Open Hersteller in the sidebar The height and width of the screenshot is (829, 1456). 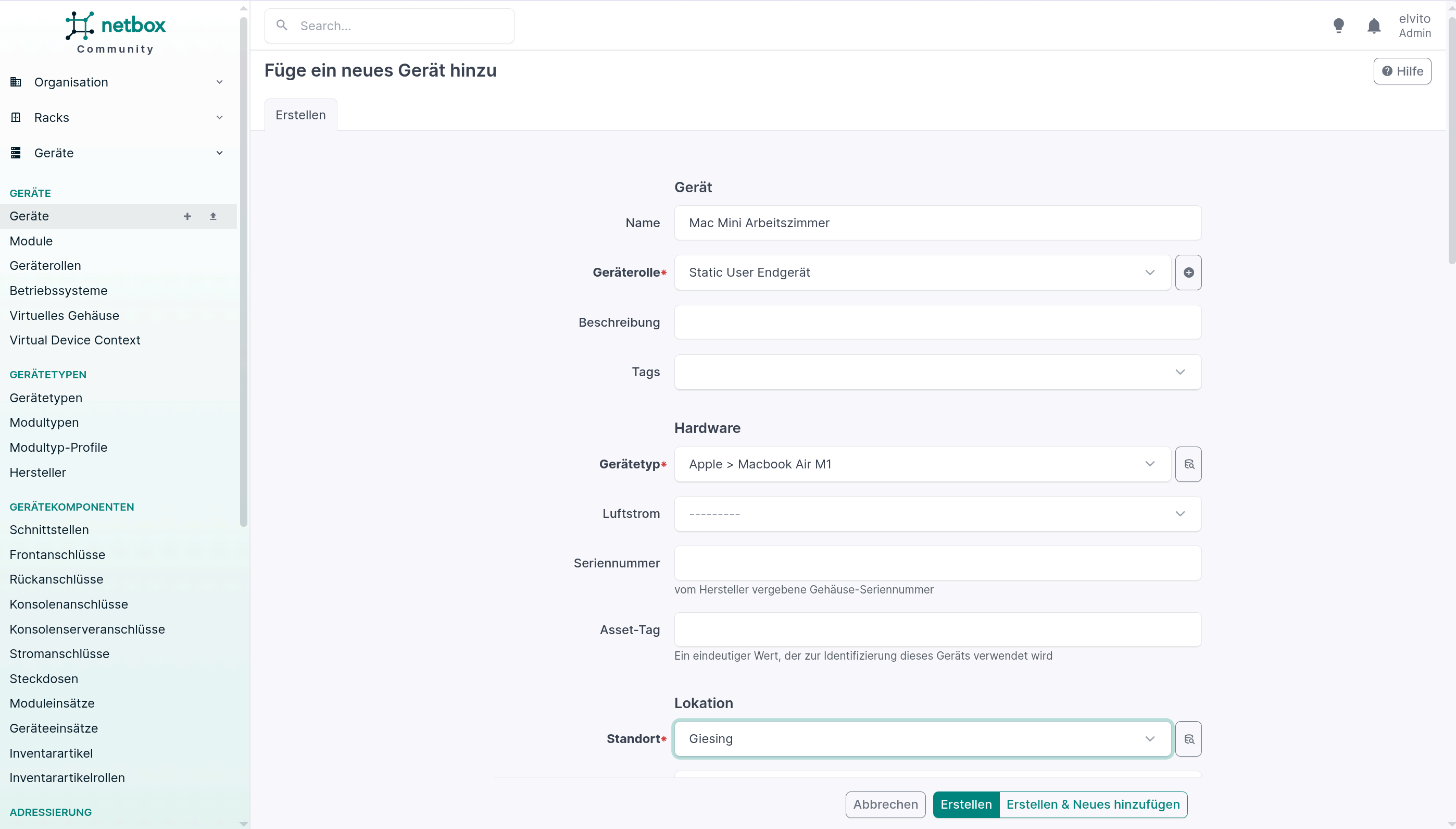[x=38, y=473]
